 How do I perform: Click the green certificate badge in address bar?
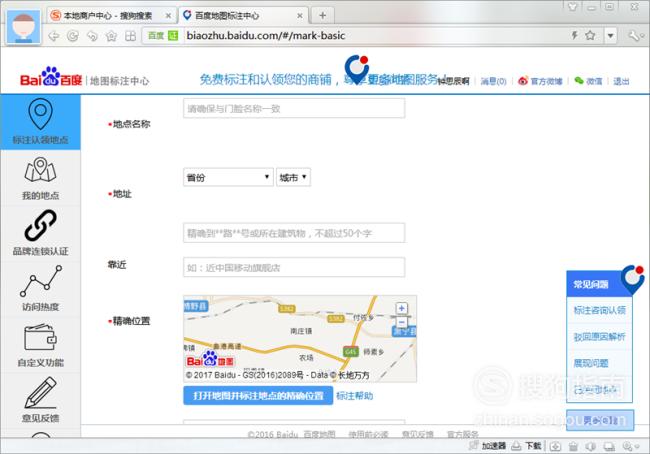point(173,36)
